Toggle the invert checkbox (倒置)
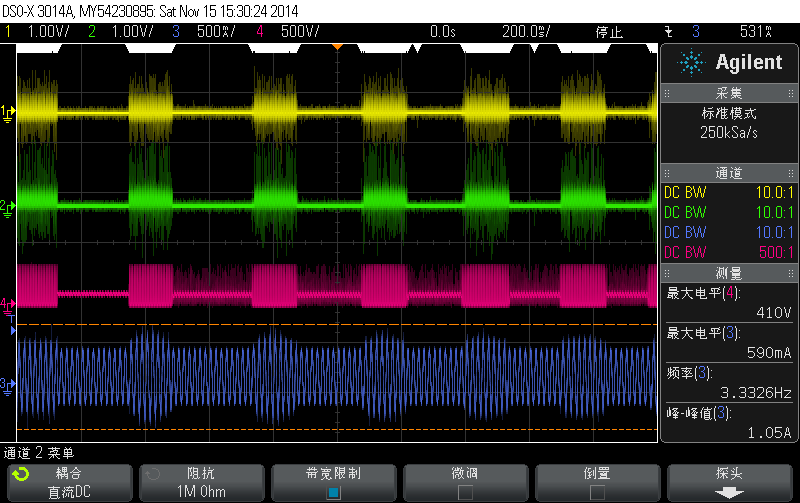 597,492
